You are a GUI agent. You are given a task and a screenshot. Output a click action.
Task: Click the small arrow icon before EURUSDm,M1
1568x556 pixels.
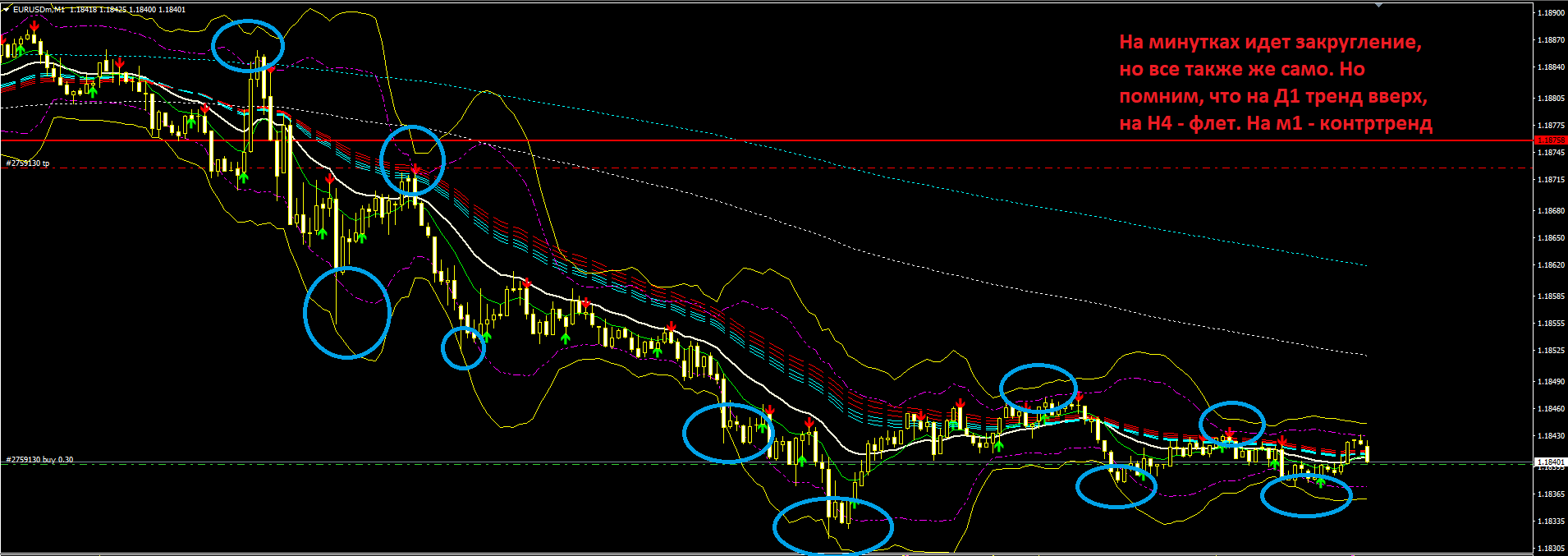coord(6,10)
